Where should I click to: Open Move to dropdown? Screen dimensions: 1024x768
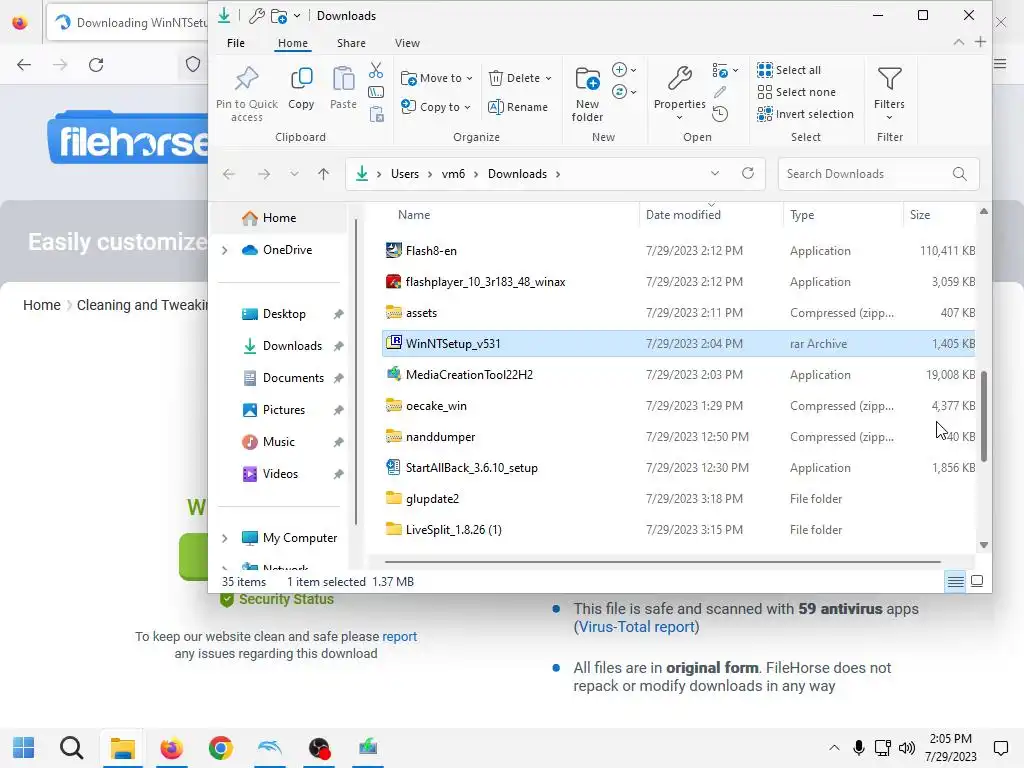click(436, 78)
